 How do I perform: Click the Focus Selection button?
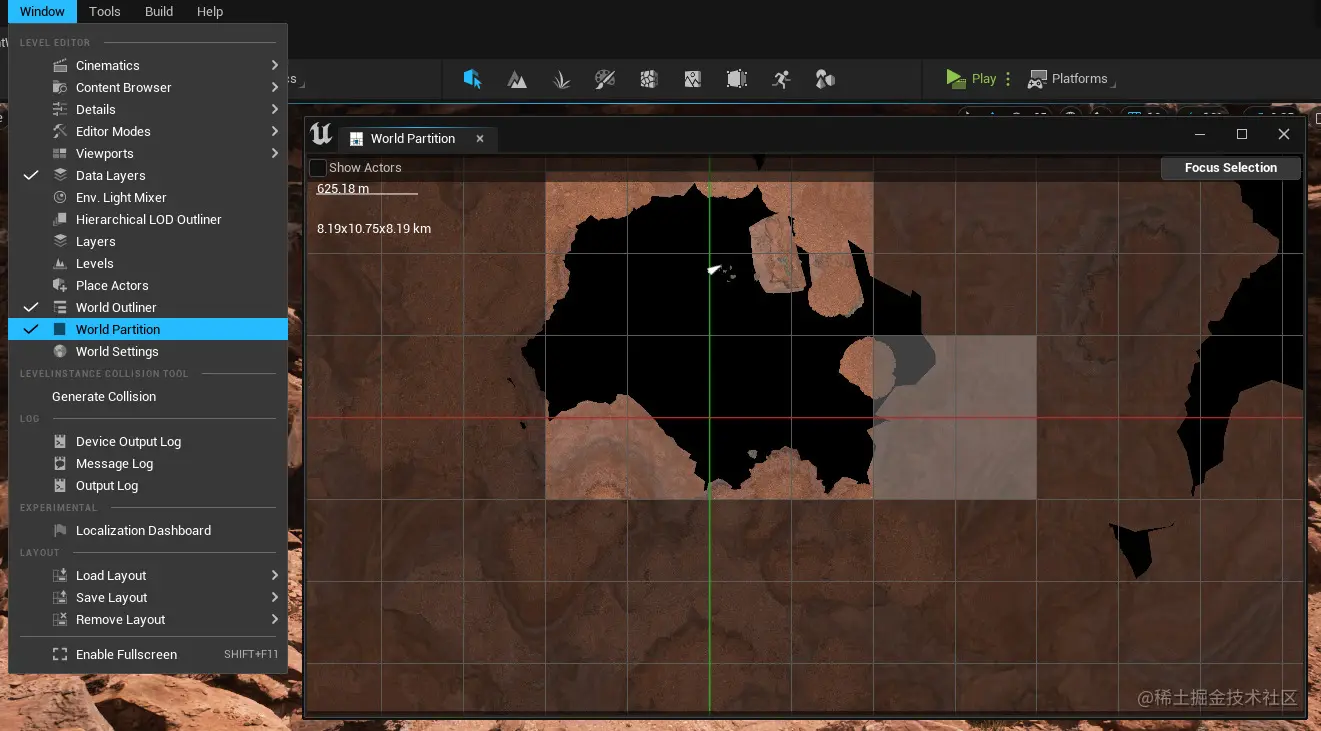pos(1231,168)
